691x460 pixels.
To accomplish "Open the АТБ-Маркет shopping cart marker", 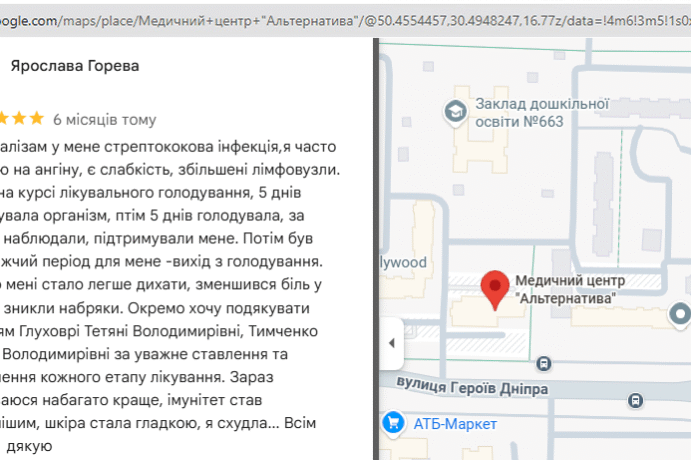I will (394, 424).
